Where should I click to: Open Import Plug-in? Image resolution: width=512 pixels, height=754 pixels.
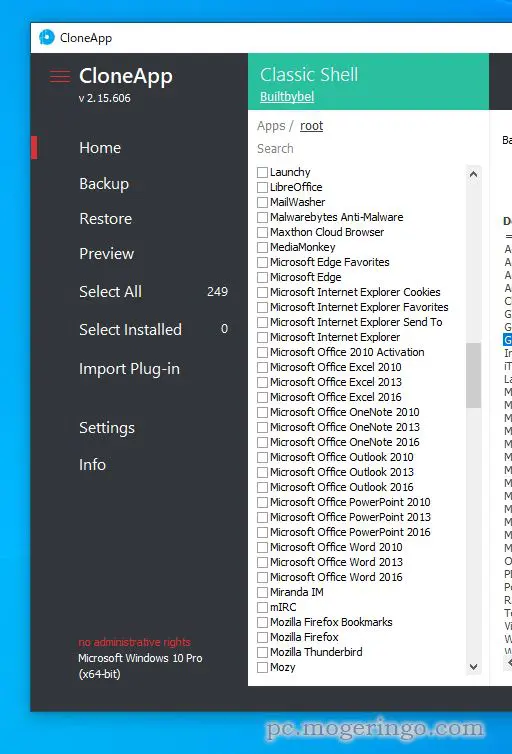tap(129, 369)
